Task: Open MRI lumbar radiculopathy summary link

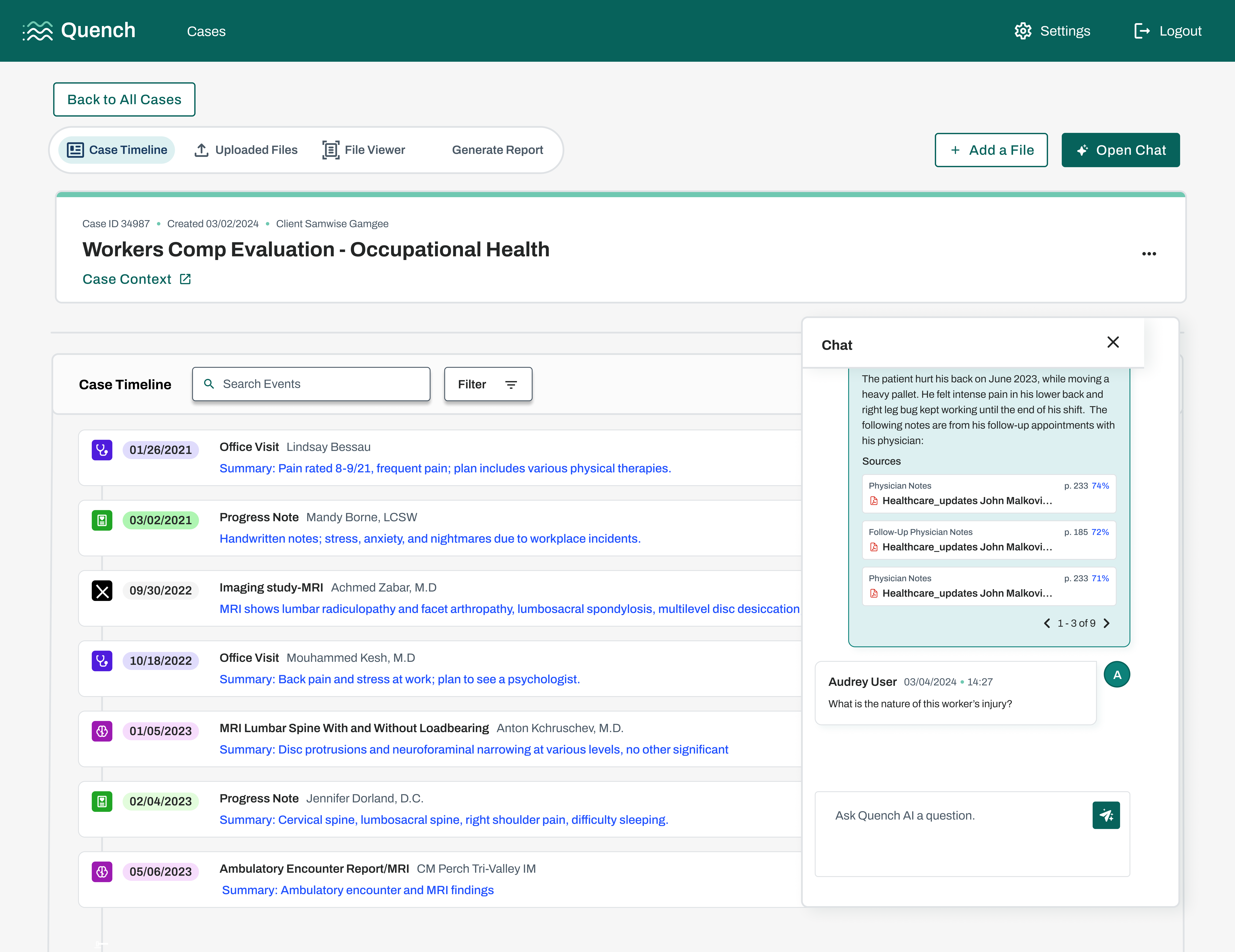Action: (509, 609)
